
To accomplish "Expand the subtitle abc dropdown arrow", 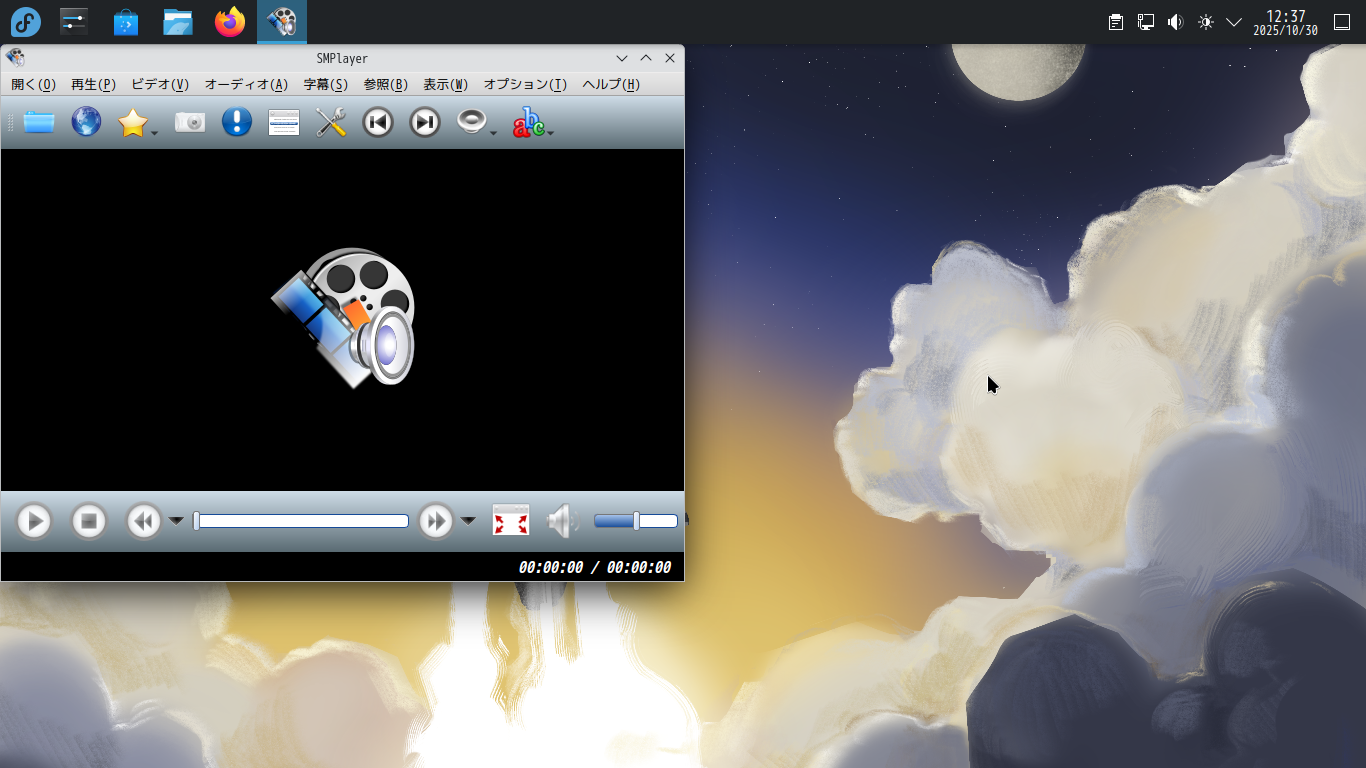I will pyautogui.click(x=551, y=132).
